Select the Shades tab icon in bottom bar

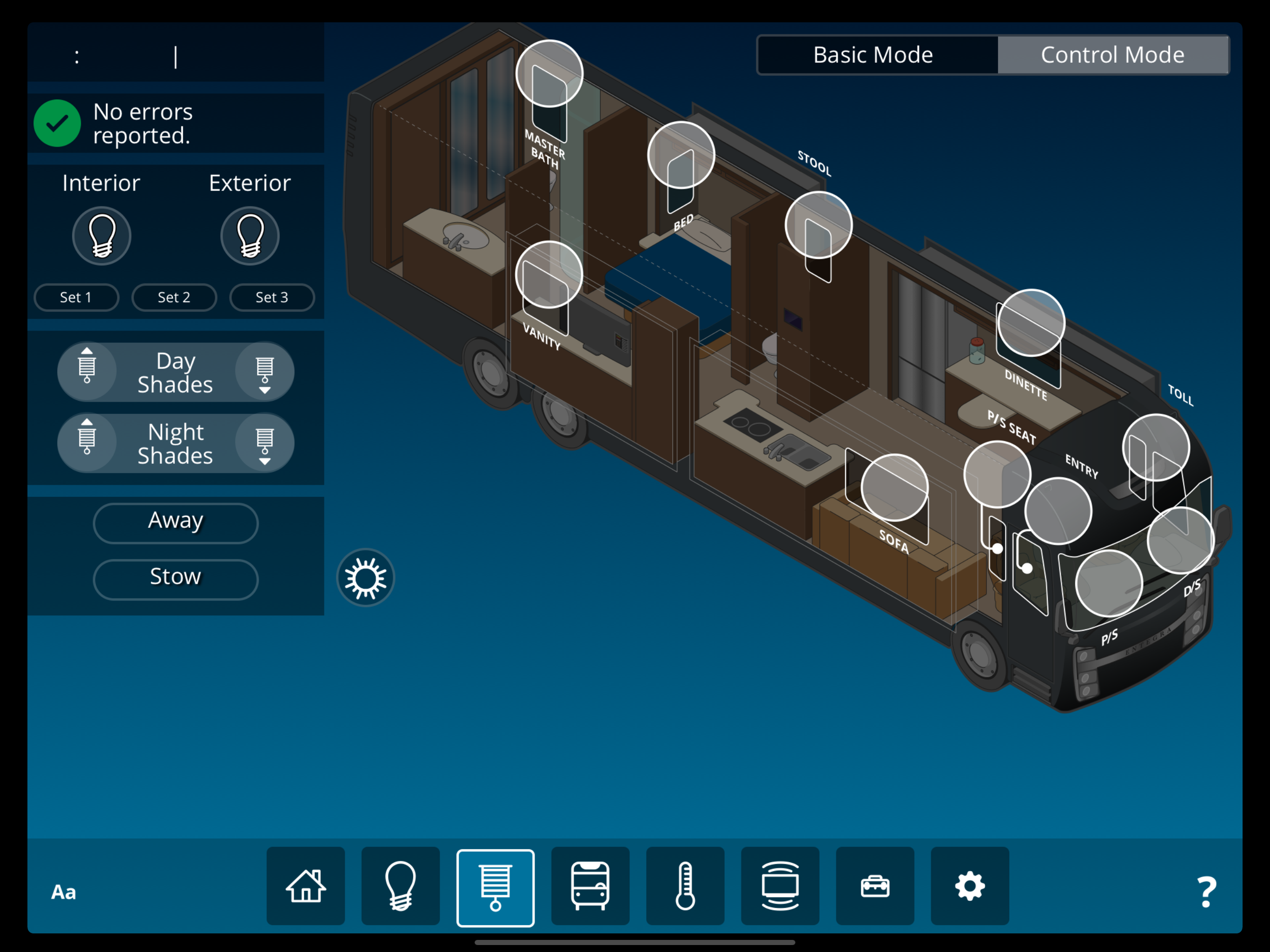[x=496, y=888]
